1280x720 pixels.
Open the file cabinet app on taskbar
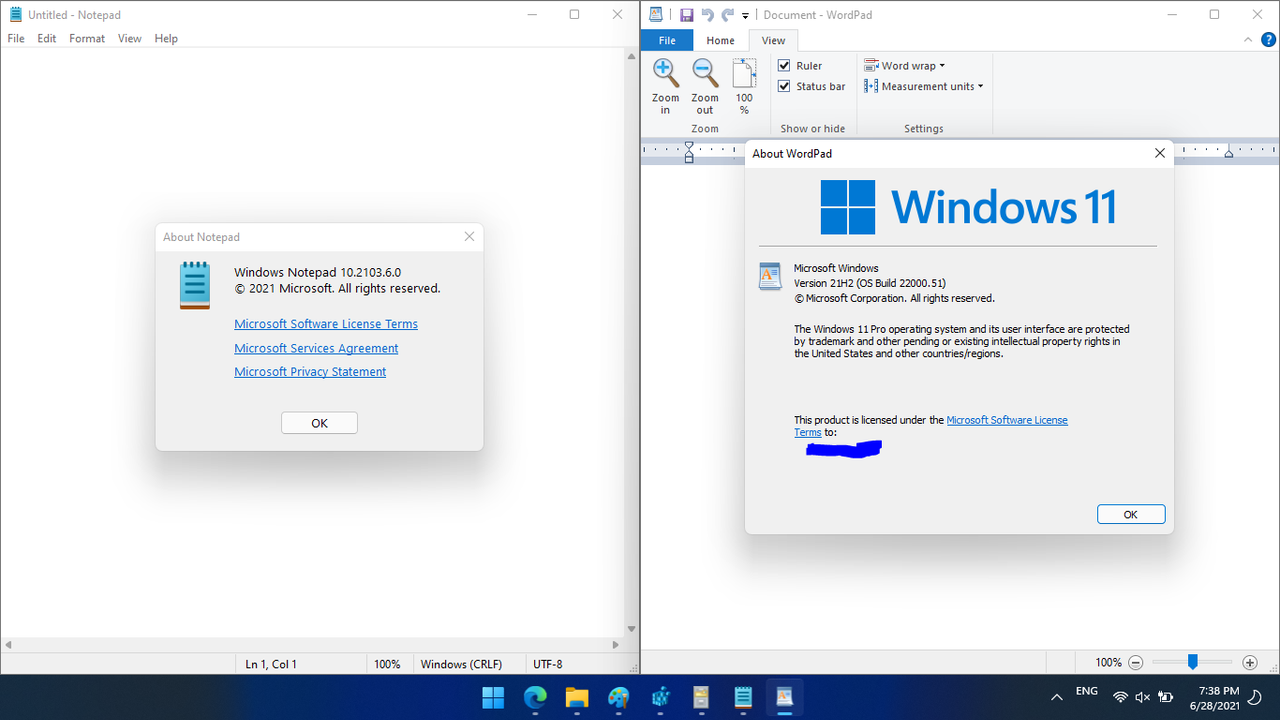pos(702,697)
